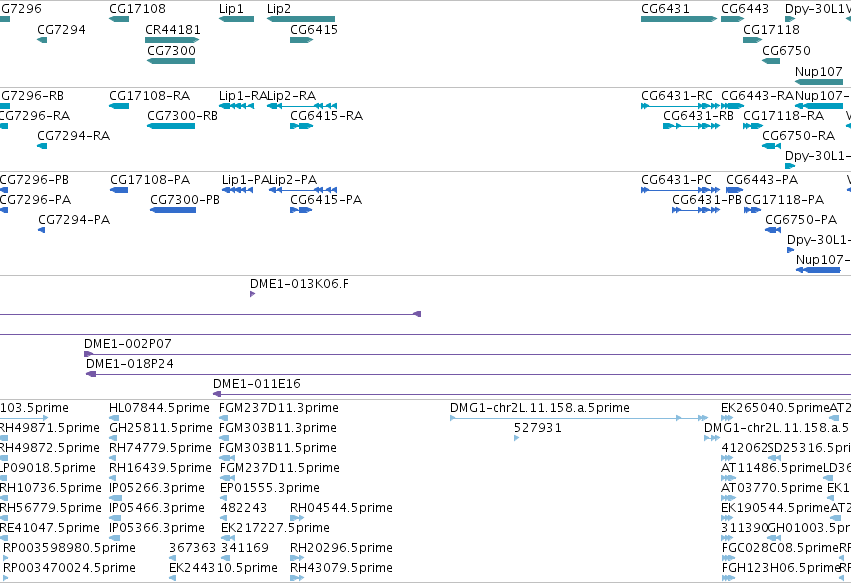This screenshot has width=851, height=583.
Task: Select the DME1-013K06.F BAC label
Action: click(x=299, y=284)
